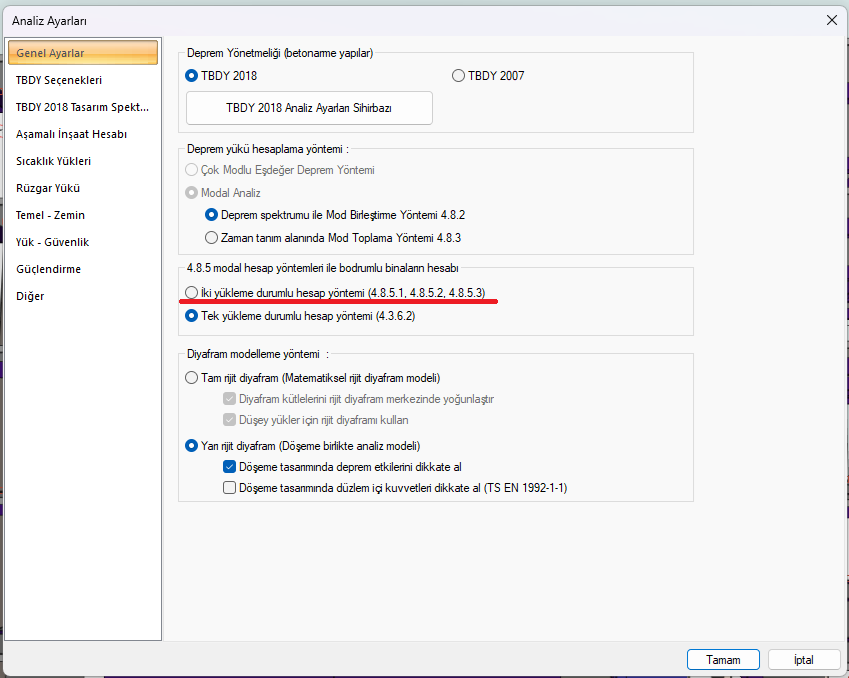Open TBDY 2018 Tasarım Spekt... page
849x678 pixels.
pyautogui.click(x=83, y=107)
